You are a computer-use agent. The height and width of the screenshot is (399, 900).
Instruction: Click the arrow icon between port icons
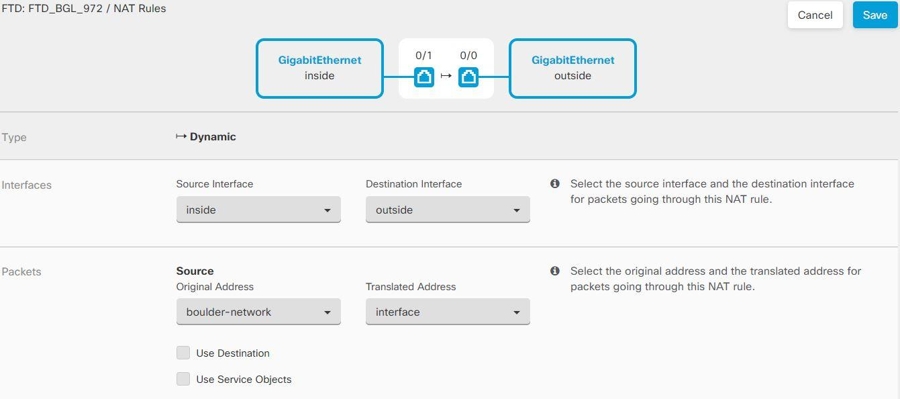tap(446, 76)
